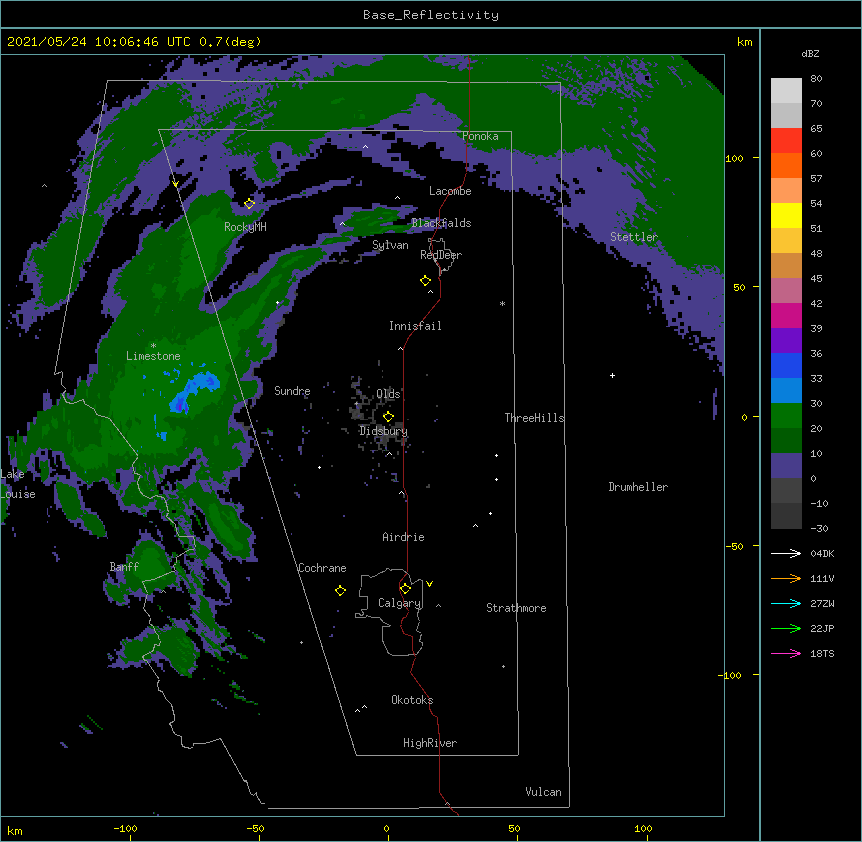The image size is (862, 842).
Task: Click the dBZ legend heading
Action: [810, 54]
